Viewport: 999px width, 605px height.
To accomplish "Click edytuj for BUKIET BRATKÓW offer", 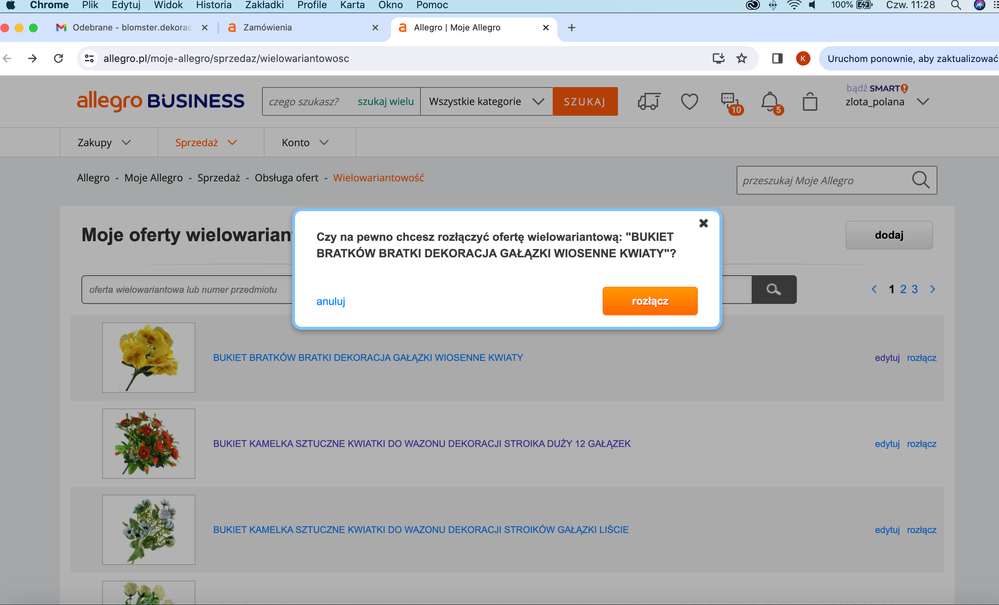I will [887, 358].
